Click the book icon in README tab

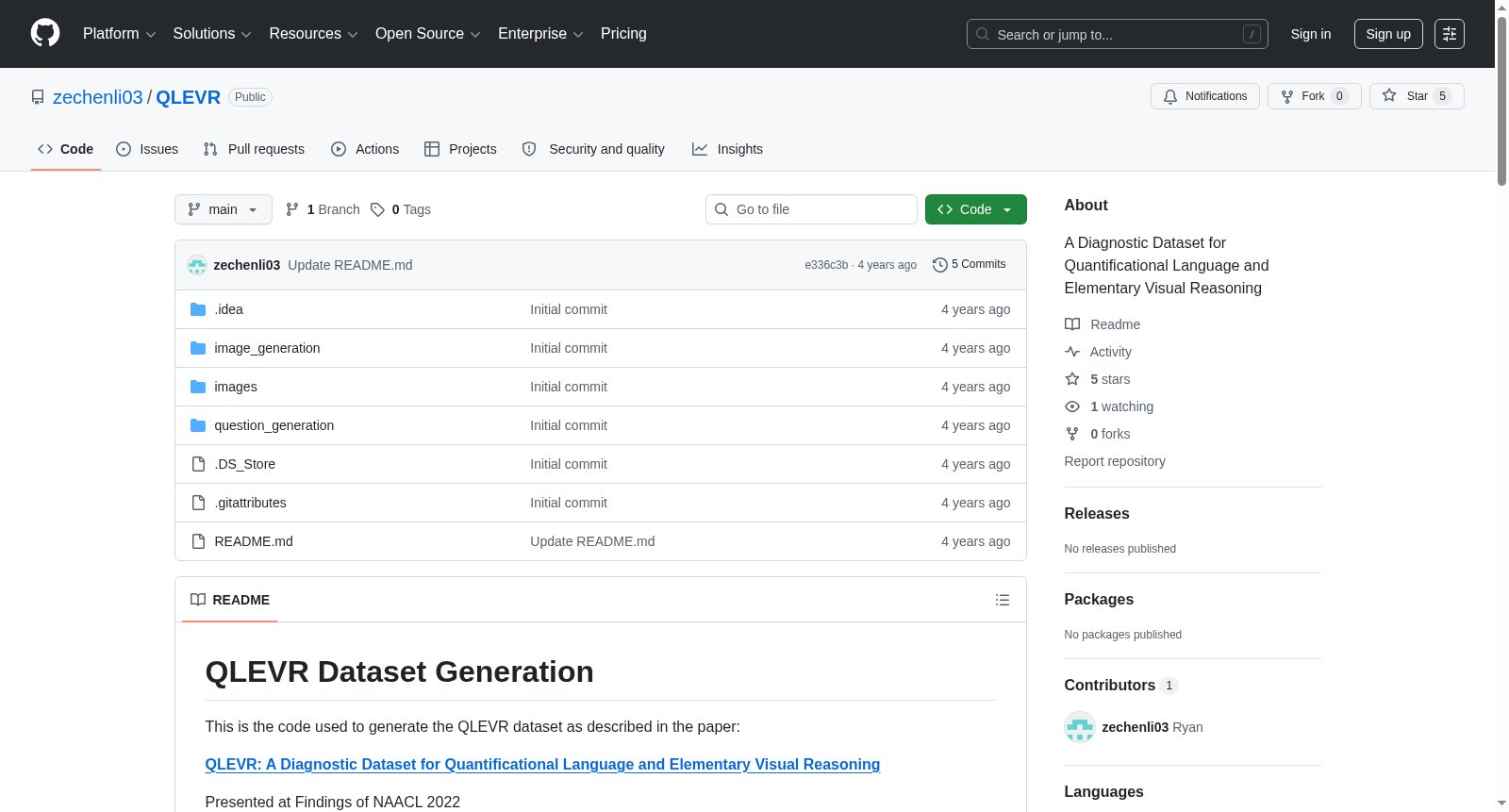coord(198,600)
